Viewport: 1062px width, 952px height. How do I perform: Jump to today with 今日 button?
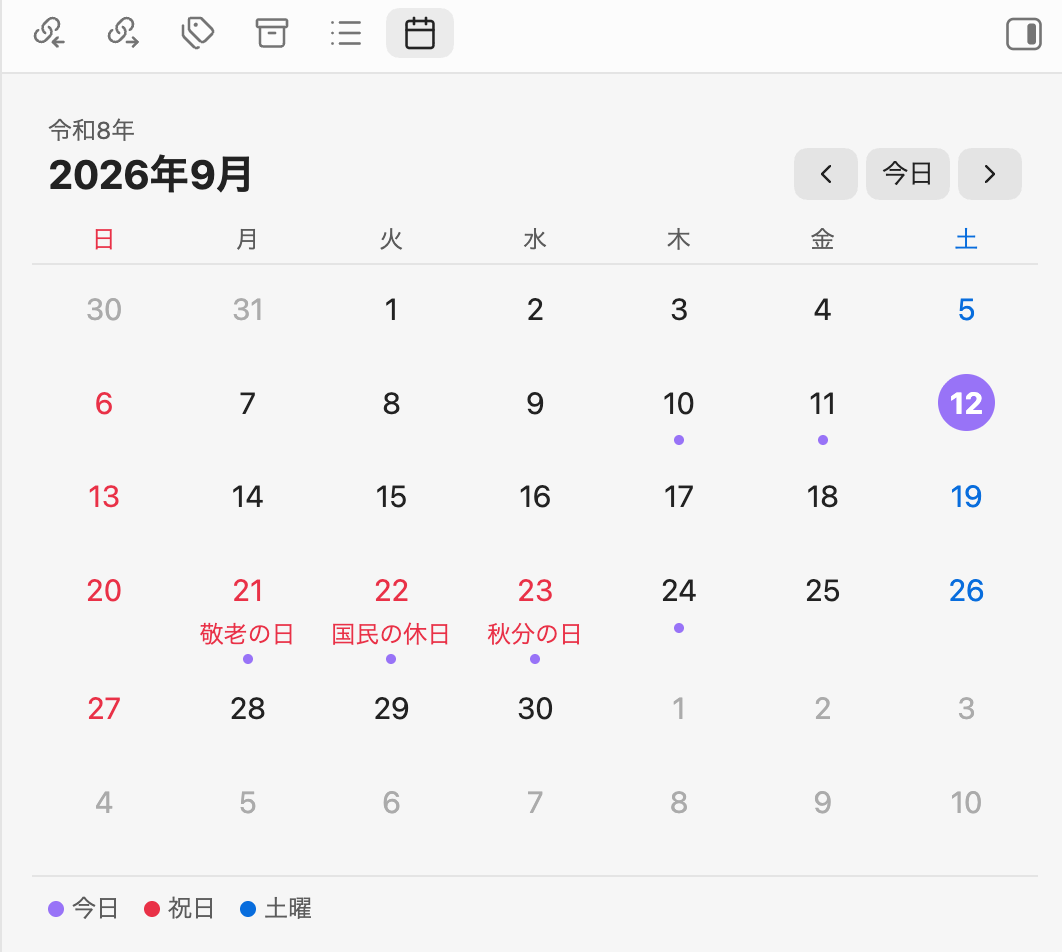(x=908, y=174)
